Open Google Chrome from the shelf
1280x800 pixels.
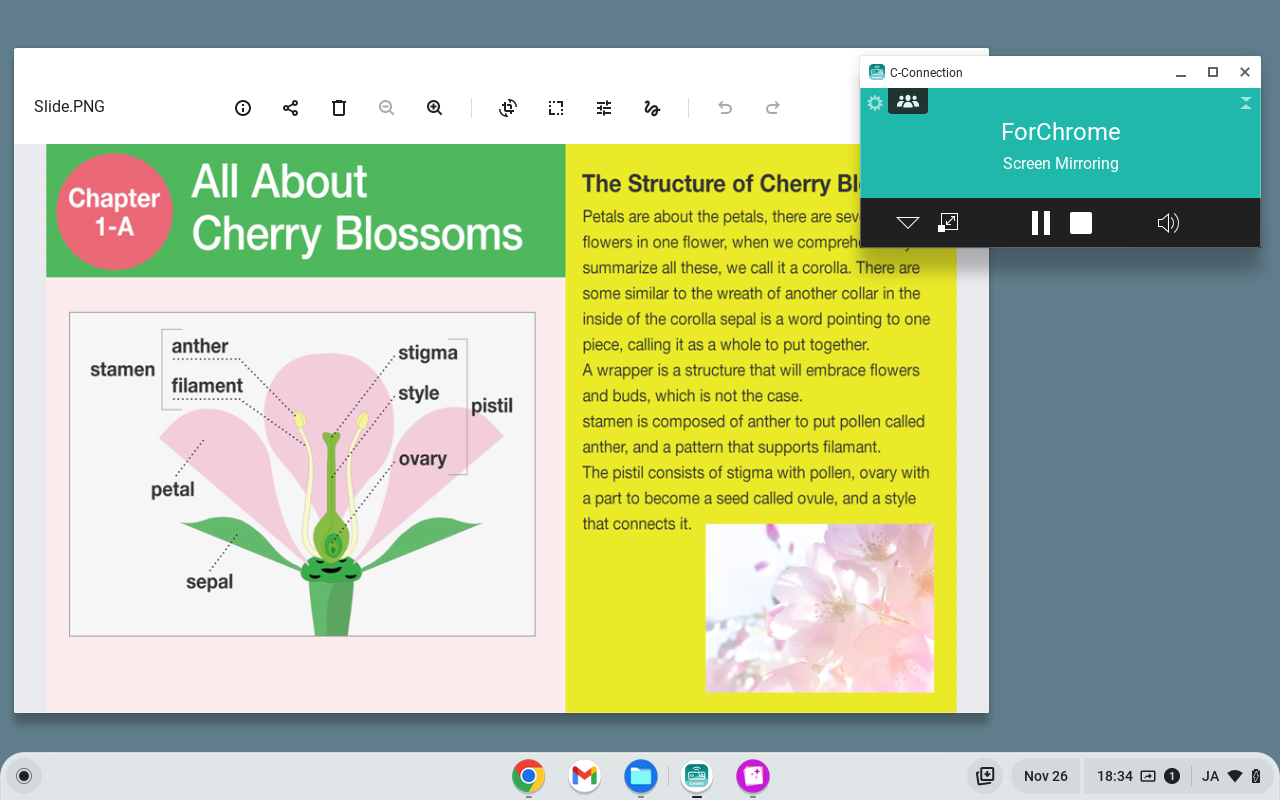click(x=528, y=776)
